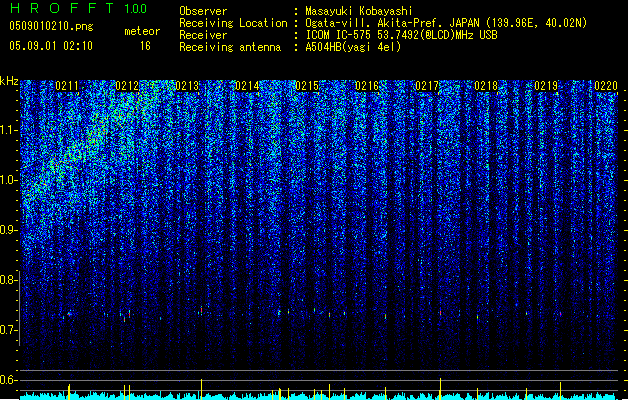
Task: Click the Ogata-vill. Akita-Pref. JAPAN location text
Action: coord(393,23)
